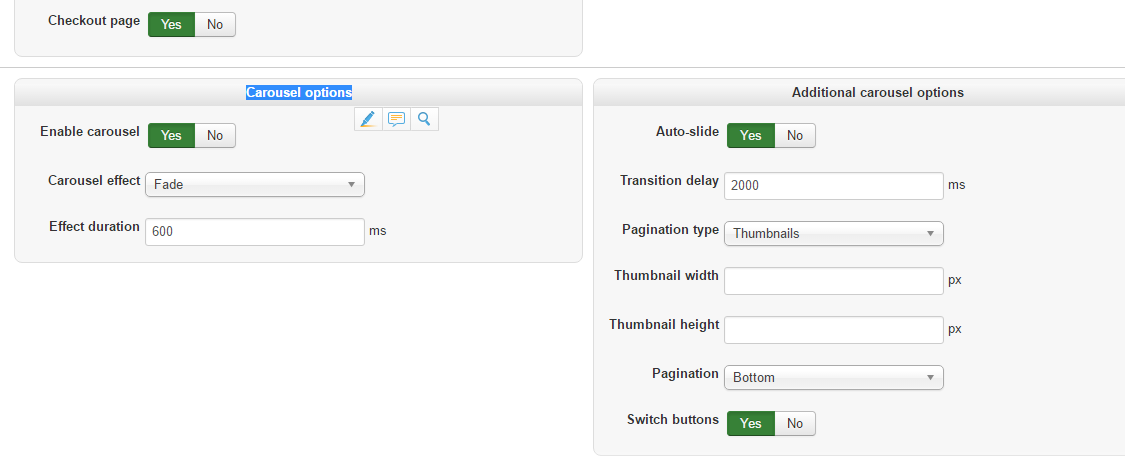This screenshot has height=466, width=1125.
Task: Disable carousel with the No button
Action: click(215, 135)
